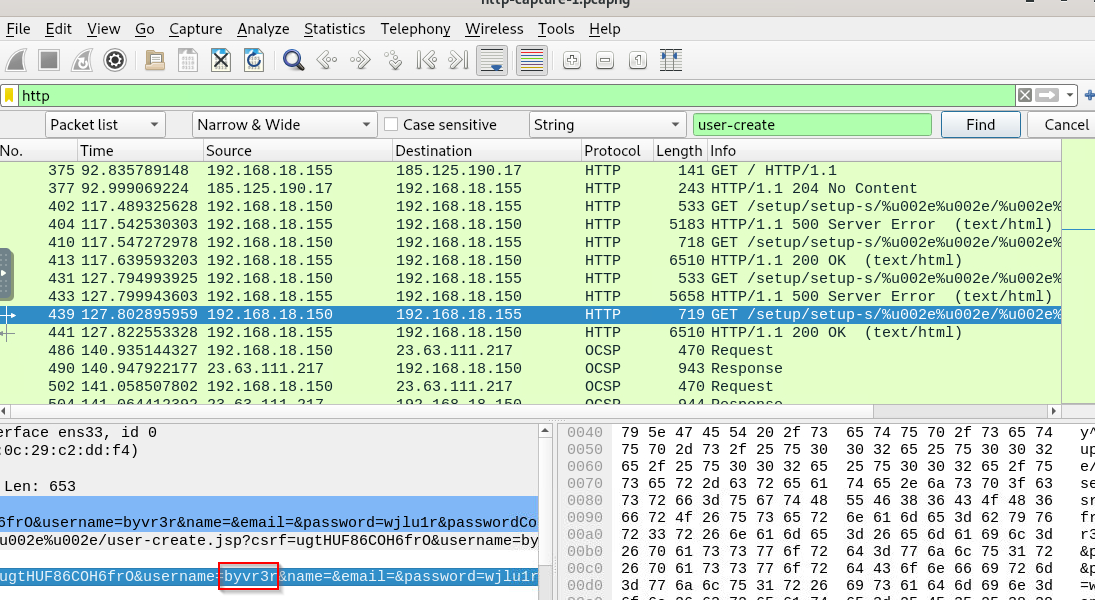Go forward in packet history
Viewport: 1095px width, 600px height.
pos(360,61)
